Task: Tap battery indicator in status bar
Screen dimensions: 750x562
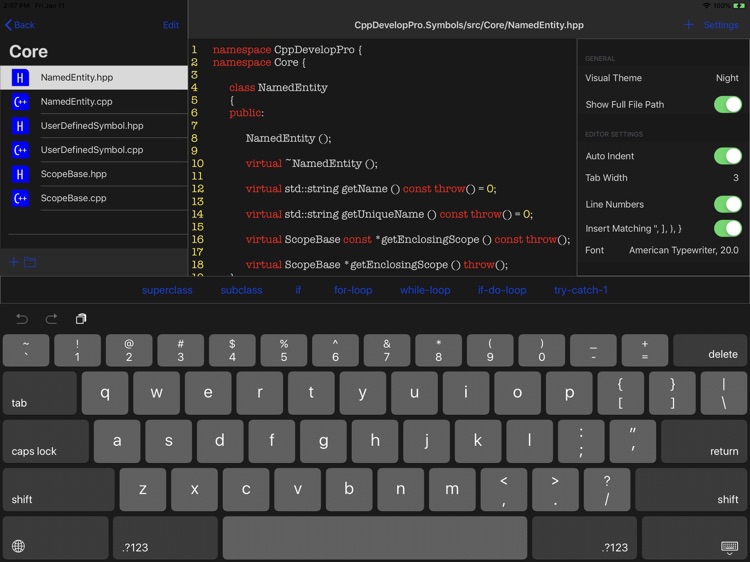Action: [739, 5]
